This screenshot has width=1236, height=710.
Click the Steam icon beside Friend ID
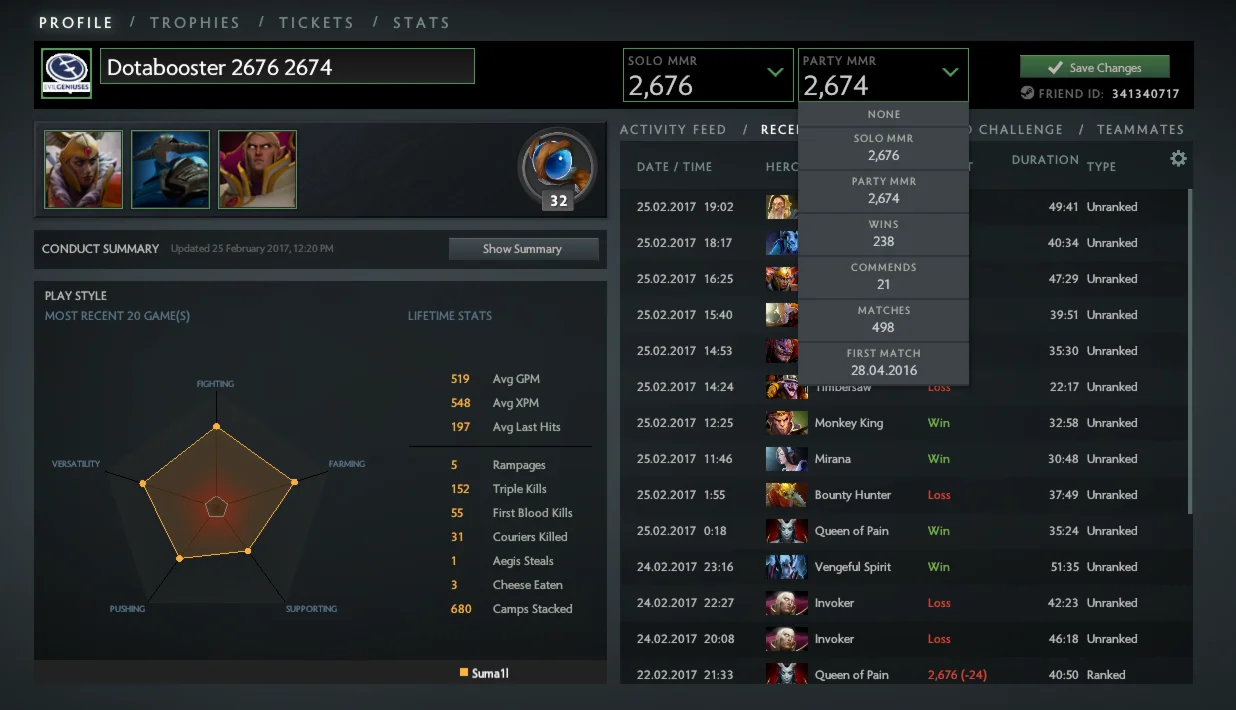(1027, 93)
